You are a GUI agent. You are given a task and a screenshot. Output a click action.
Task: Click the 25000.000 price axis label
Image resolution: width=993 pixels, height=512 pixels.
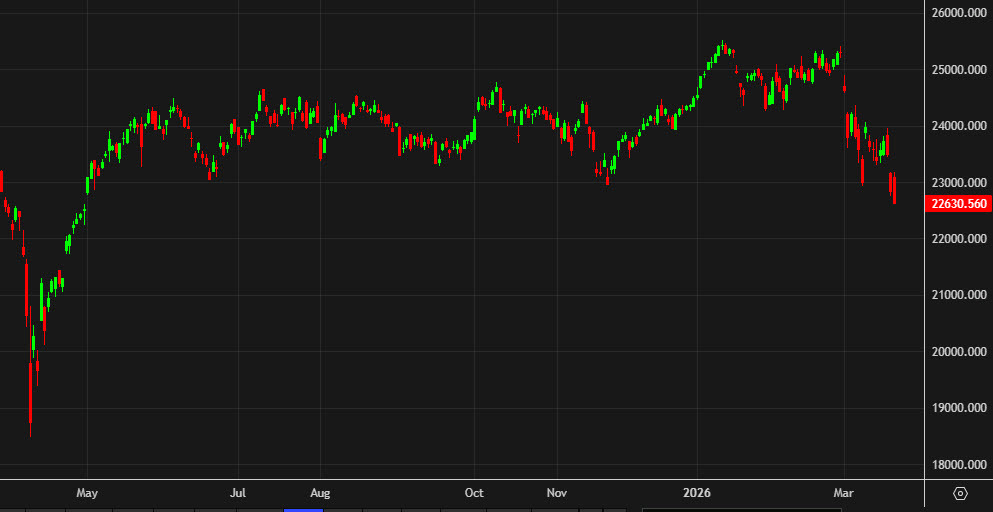click(x=959, y=69)
